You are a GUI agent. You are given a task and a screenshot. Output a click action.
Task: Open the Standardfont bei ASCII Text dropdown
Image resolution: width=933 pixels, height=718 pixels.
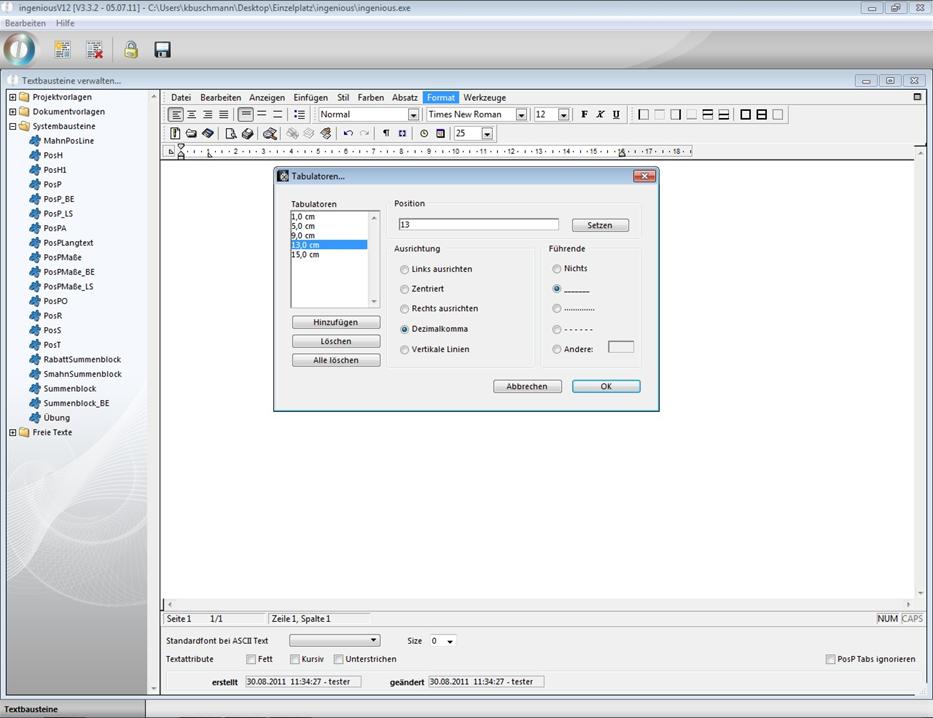tap(373, 641)
